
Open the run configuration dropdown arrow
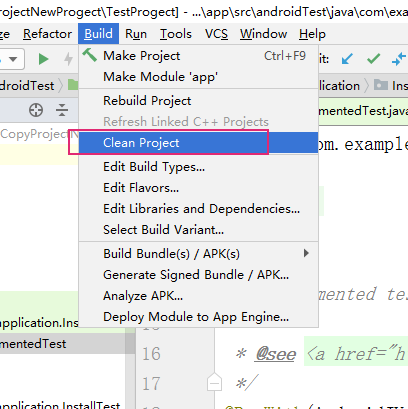coord(13,59)
